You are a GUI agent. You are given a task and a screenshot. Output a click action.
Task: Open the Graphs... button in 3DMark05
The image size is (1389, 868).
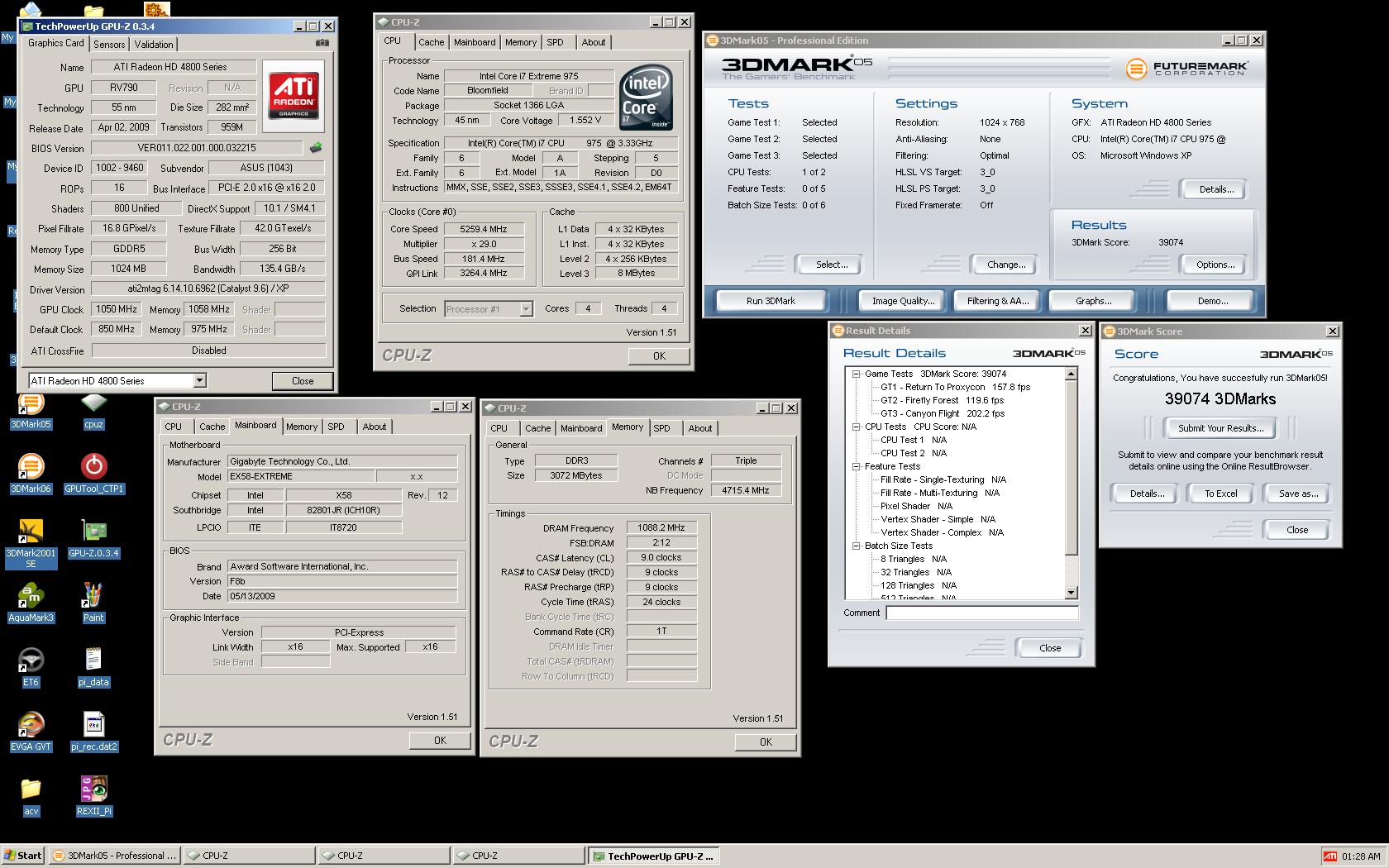pos(1093,301)
